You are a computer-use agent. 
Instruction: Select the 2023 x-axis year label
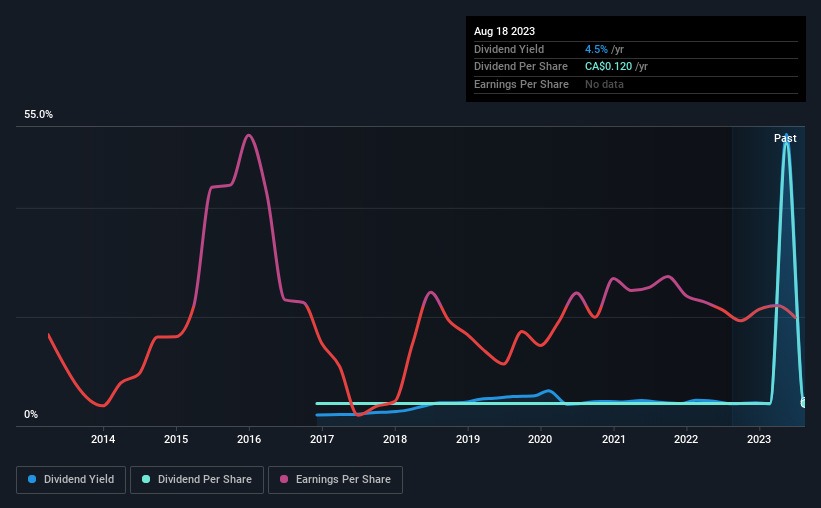point(759,439)
